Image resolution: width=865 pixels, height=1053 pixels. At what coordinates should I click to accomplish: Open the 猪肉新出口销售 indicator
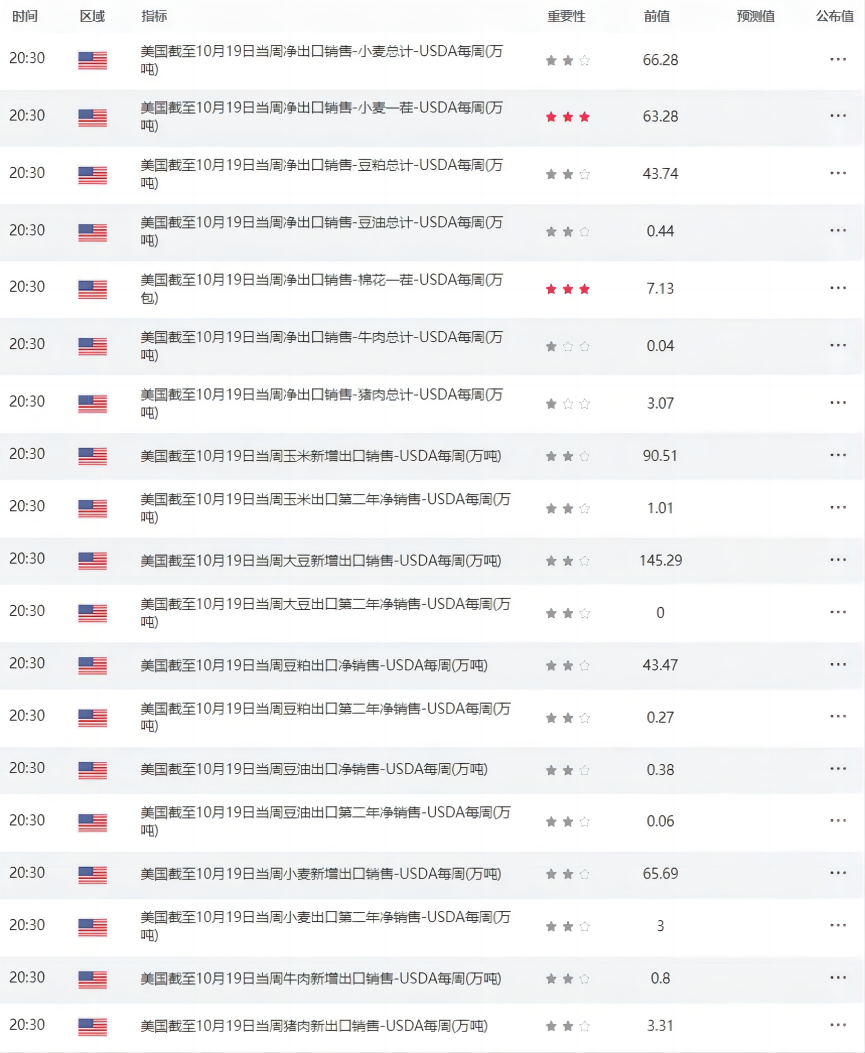[x=314, y=1026]
